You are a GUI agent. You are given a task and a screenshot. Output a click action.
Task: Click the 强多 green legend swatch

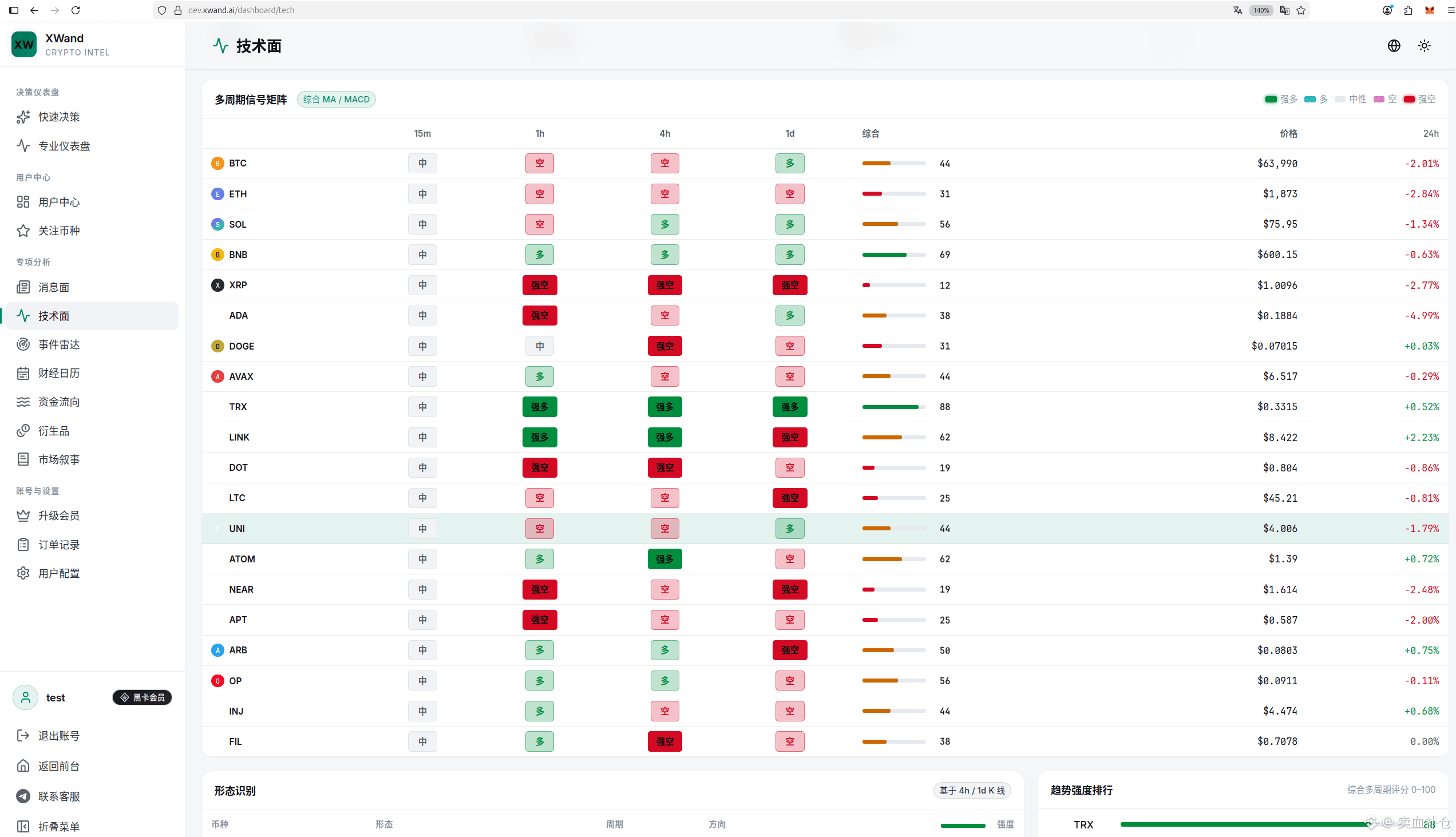tap(1271, 100)
